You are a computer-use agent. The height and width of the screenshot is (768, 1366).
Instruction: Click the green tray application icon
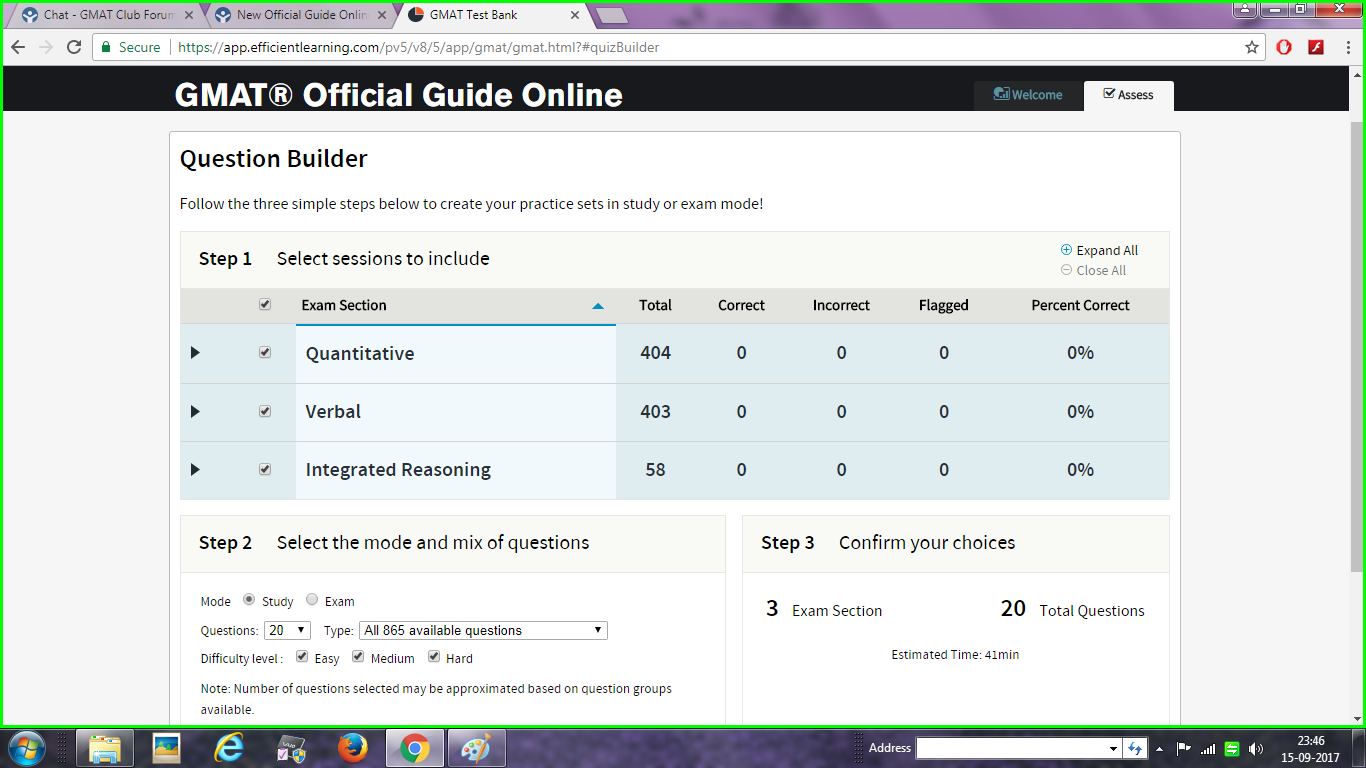point(1232,748)
